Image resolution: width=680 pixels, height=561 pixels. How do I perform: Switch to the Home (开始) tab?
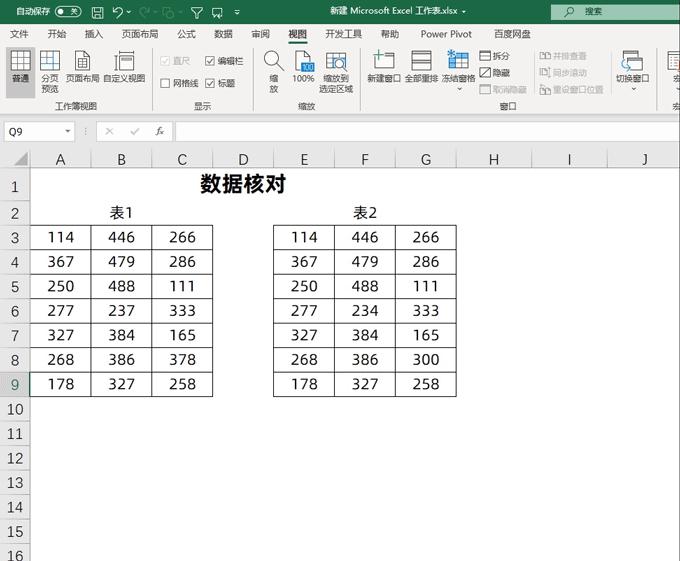click(57, 34)
